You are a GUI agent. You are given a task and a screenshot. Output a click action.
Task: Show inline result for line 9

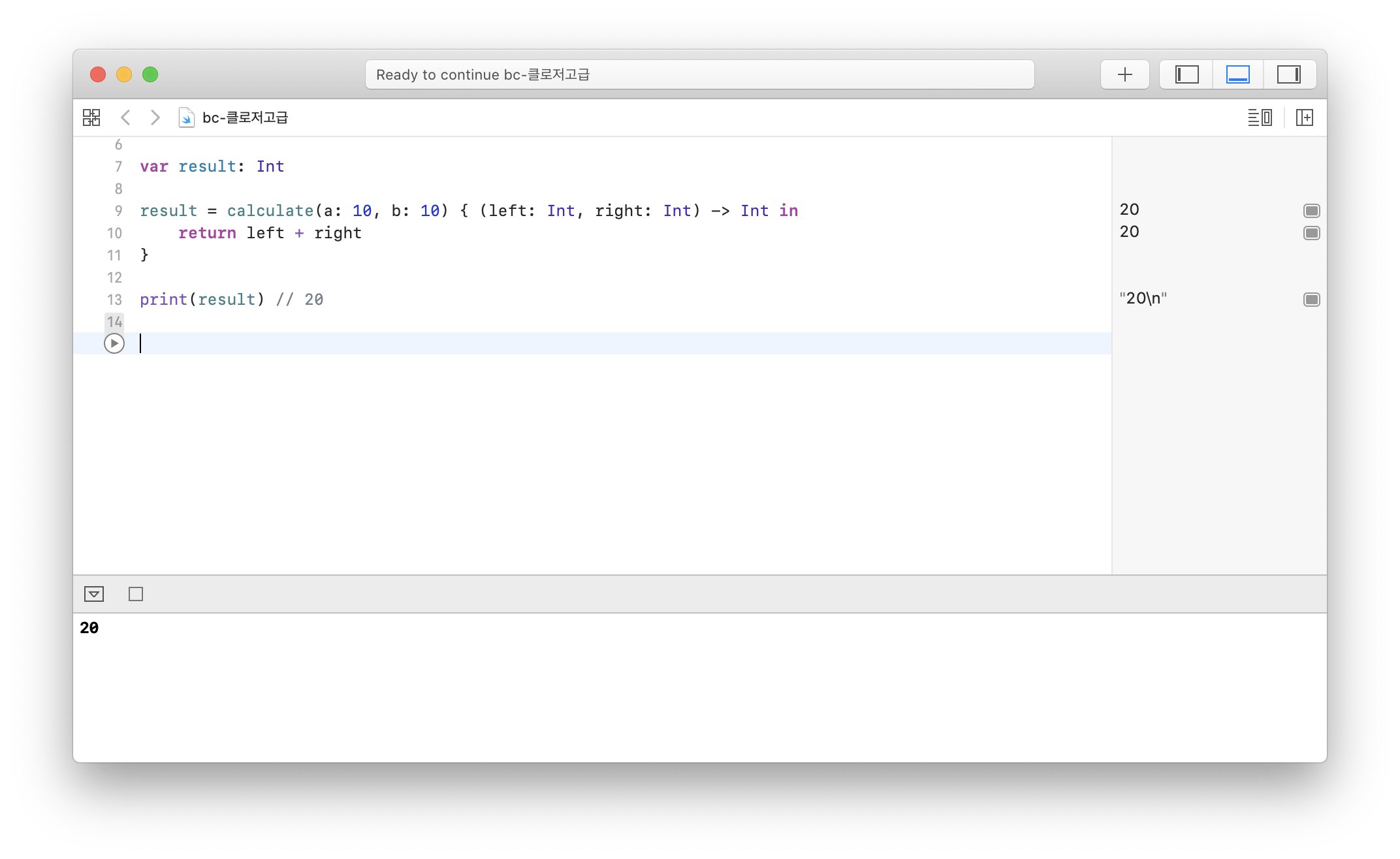coord(1311,211)
